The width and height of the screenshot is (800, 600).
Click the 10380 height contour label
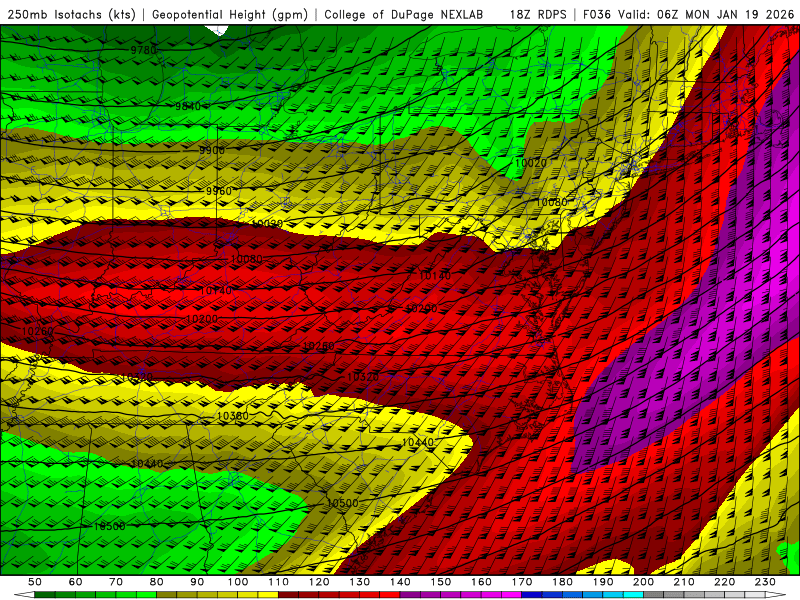click(233, 416)
